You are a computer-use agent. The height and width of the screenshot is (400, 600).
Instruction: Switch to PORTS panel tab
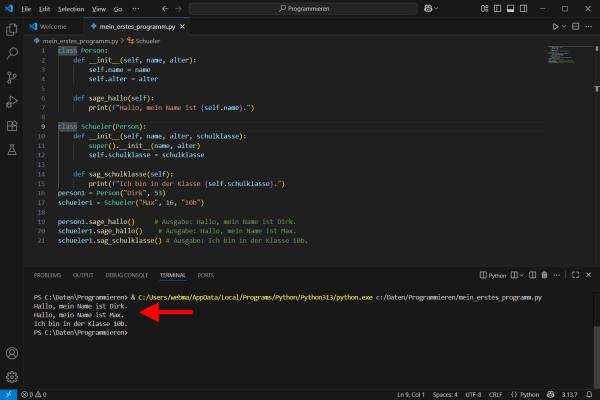(x=206, y=275)
